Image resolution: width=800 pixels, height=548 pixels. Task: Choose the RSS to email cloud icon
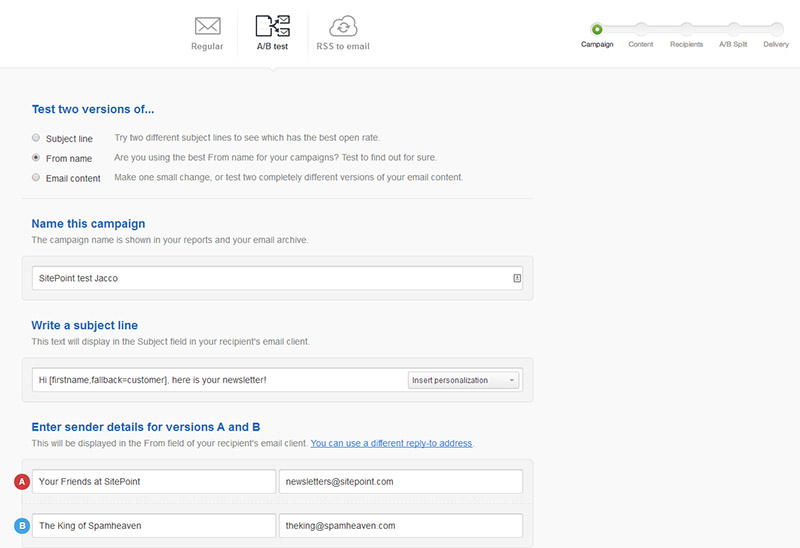(x=343, y=26)
